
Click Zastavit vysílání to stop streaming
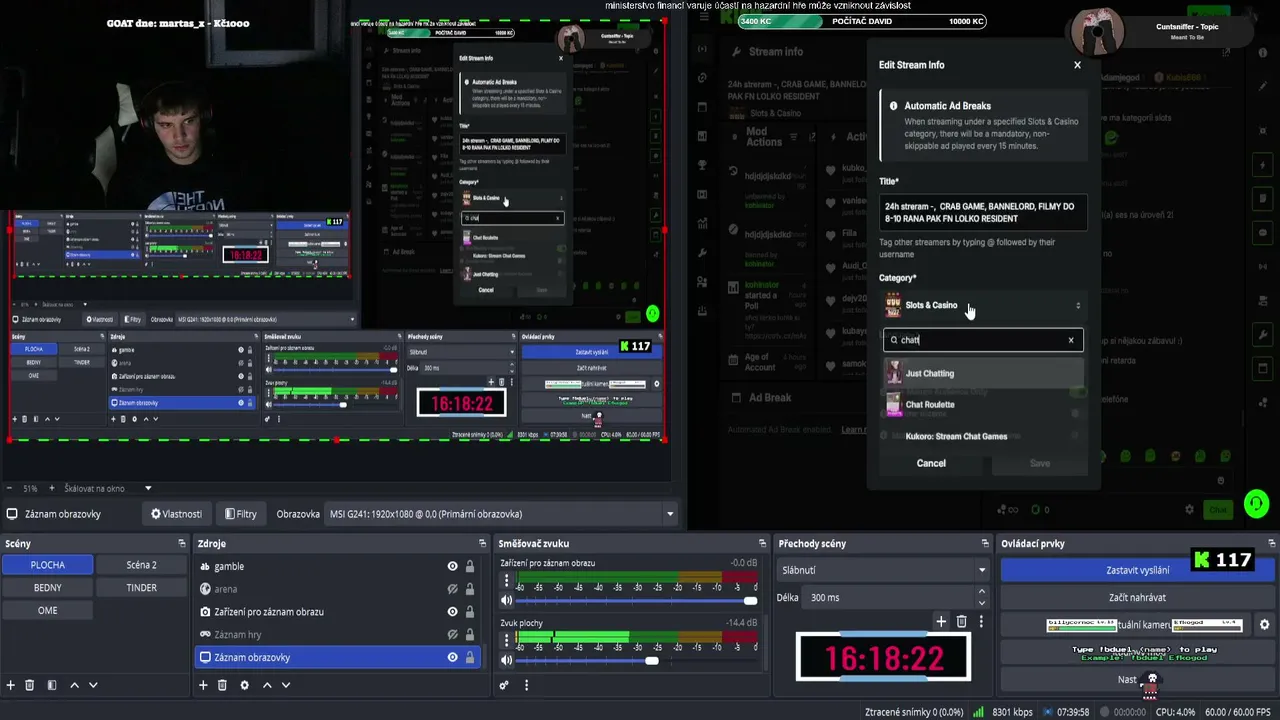click(1137, 570)
